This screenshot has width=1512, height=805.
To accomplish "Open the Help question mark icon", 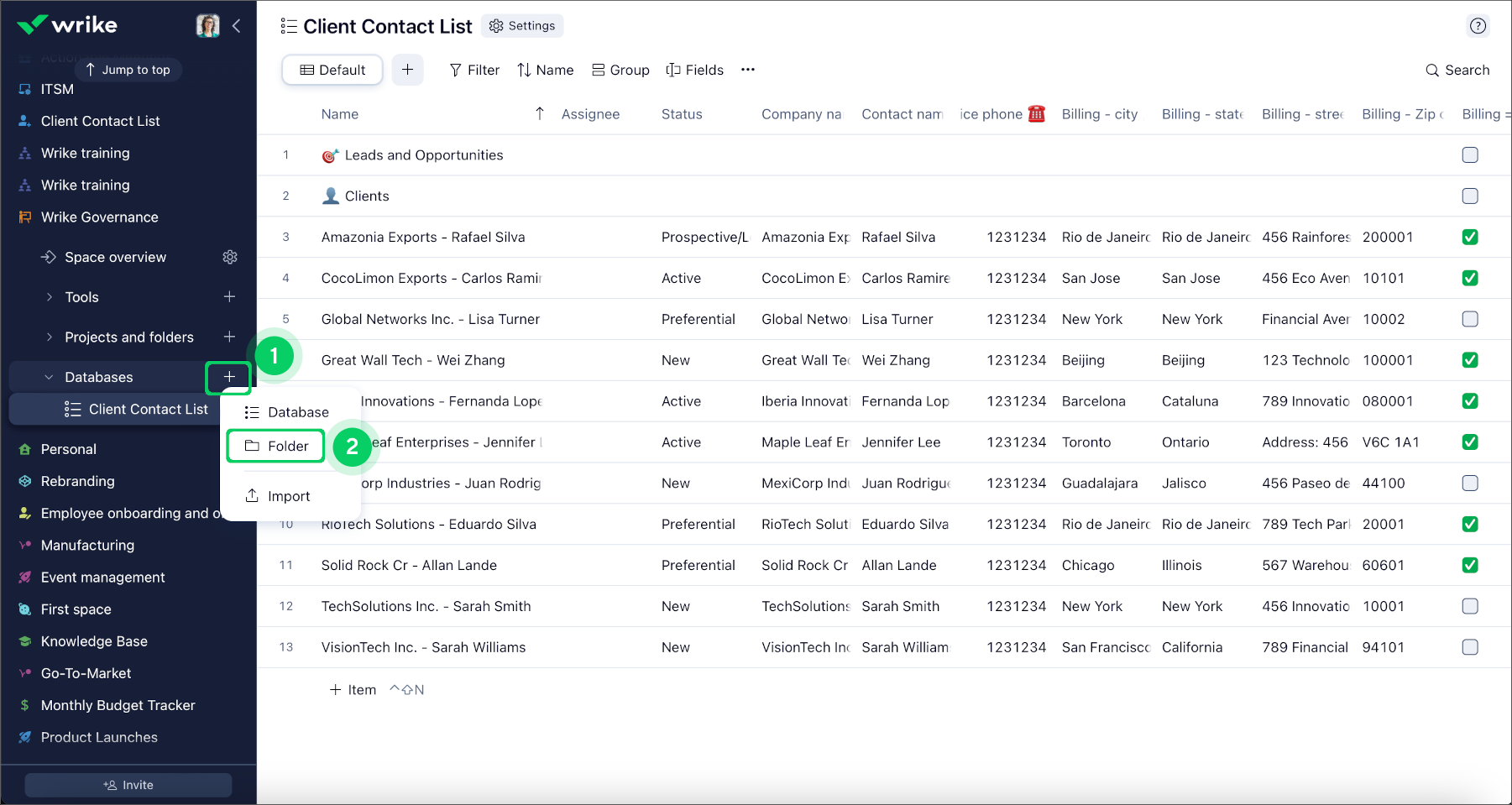I will point(1478,26).
